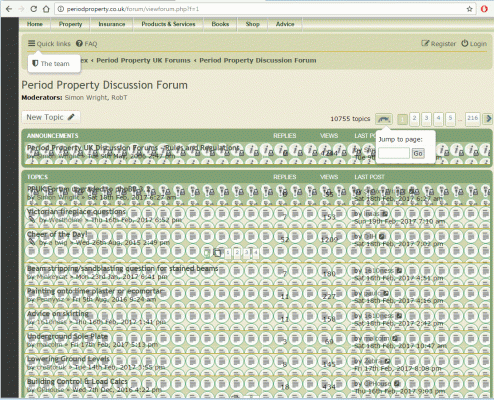Open Beam stripping/sandblasting question topic

[123, 268]
